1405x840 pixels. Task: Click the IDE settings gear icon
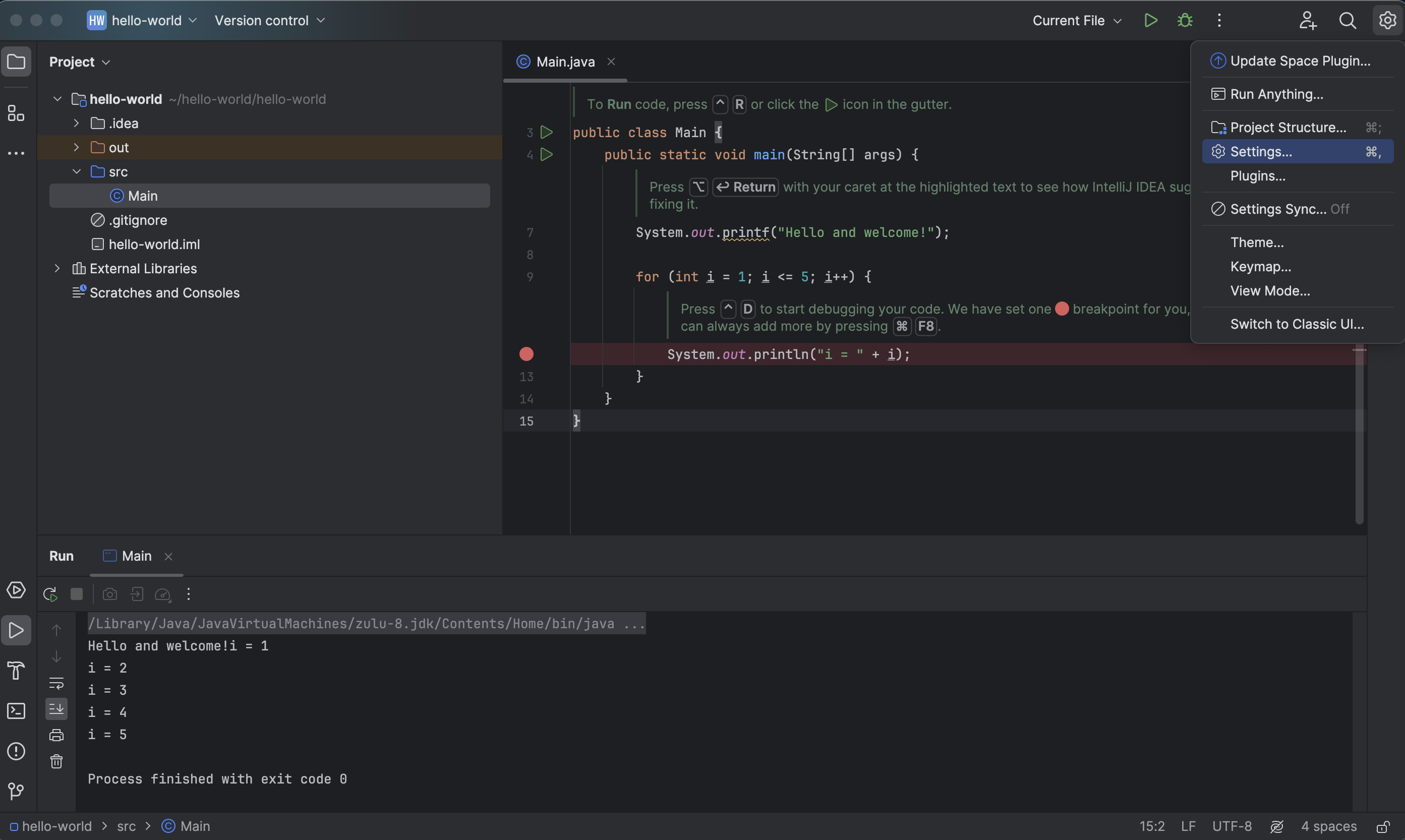click(x=1387, y=20)
